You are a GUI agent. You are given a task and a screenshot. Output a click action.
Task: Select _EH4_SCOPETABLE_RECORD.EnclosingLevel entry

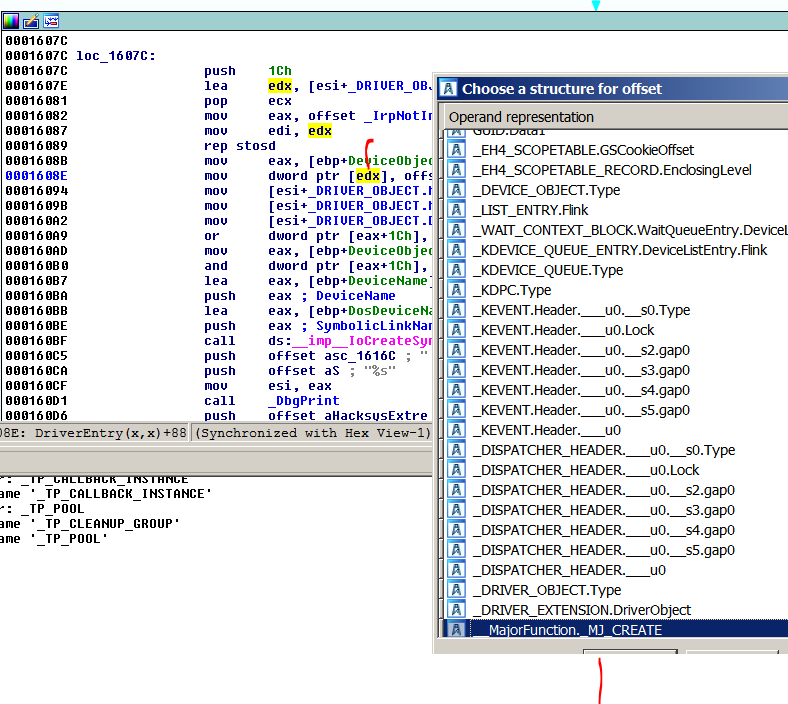point(612,170)
